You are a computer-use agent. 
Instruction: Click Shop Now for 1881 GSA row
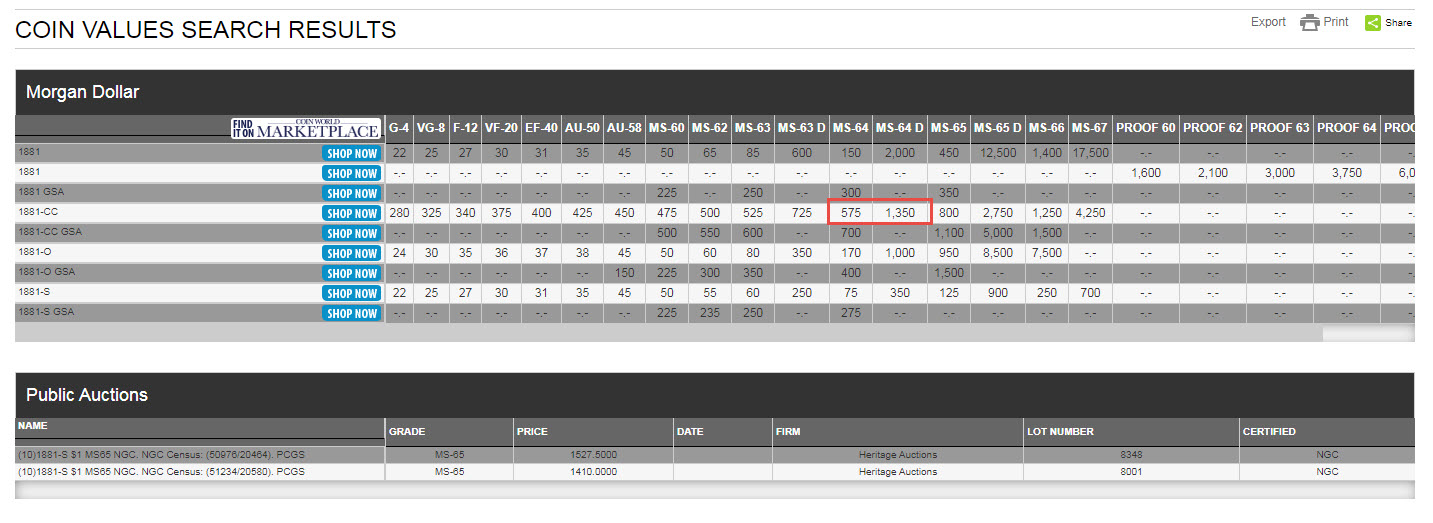pos(352,193)
